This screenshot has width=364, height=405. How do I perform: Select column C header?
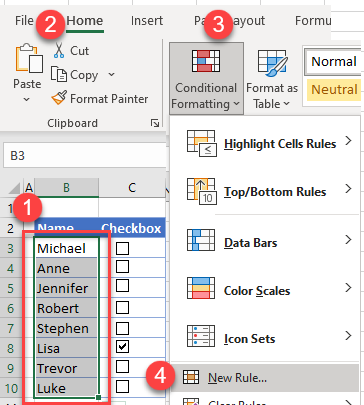tap(132, 188)
